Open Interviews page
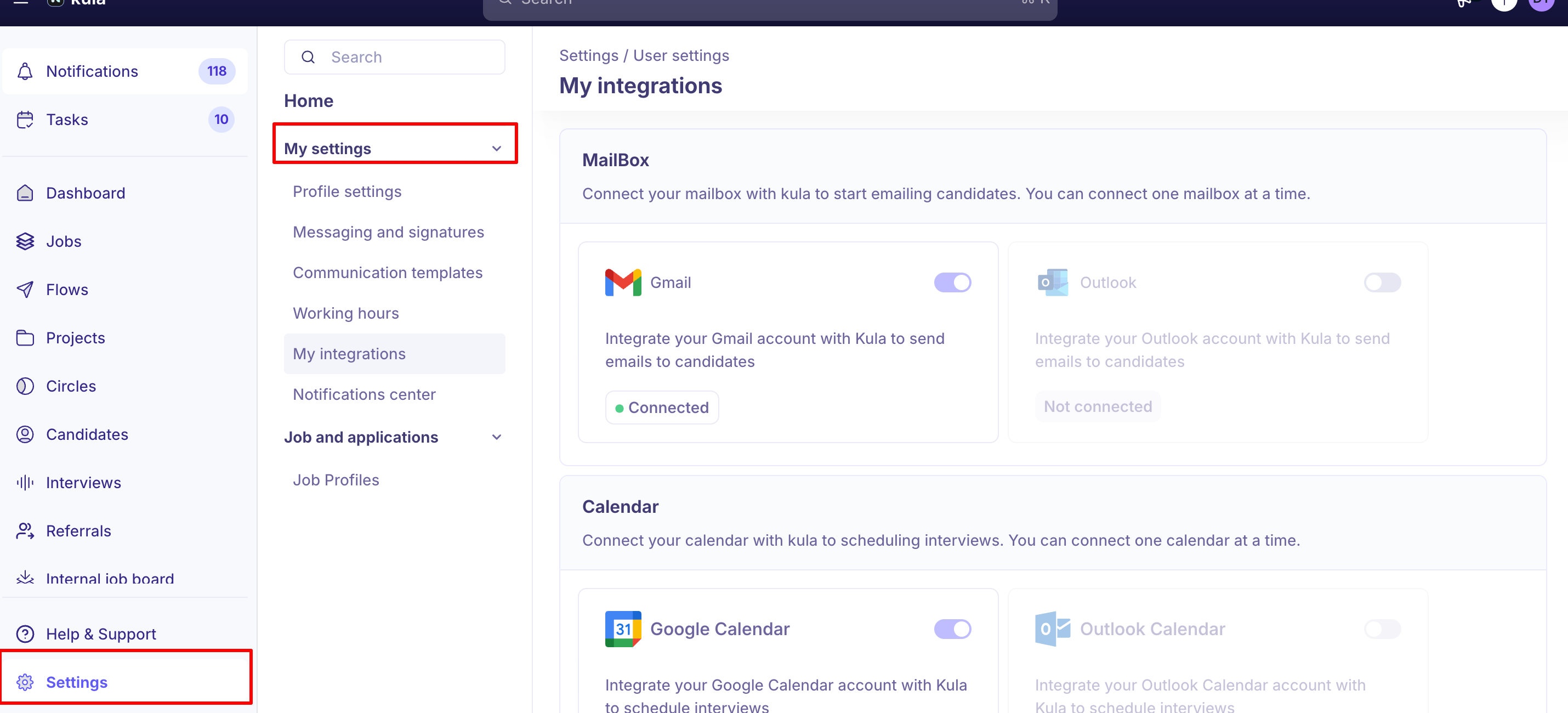This screenshot has width=1568, height=713. tap(126, 483)
